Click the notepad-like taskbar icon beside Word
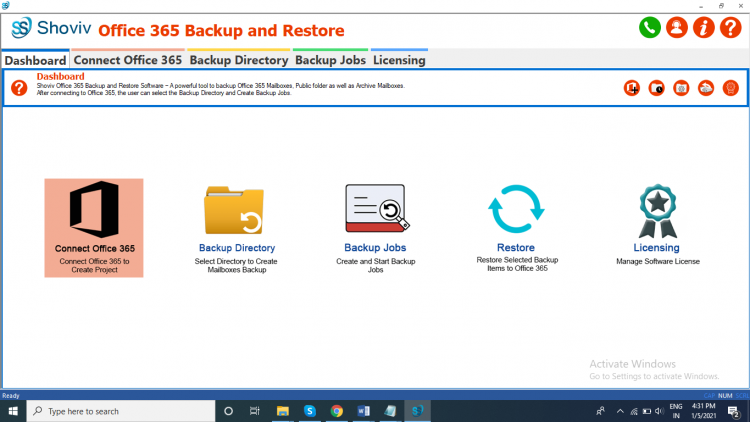The image size is (750, 422). click(390, 411)
